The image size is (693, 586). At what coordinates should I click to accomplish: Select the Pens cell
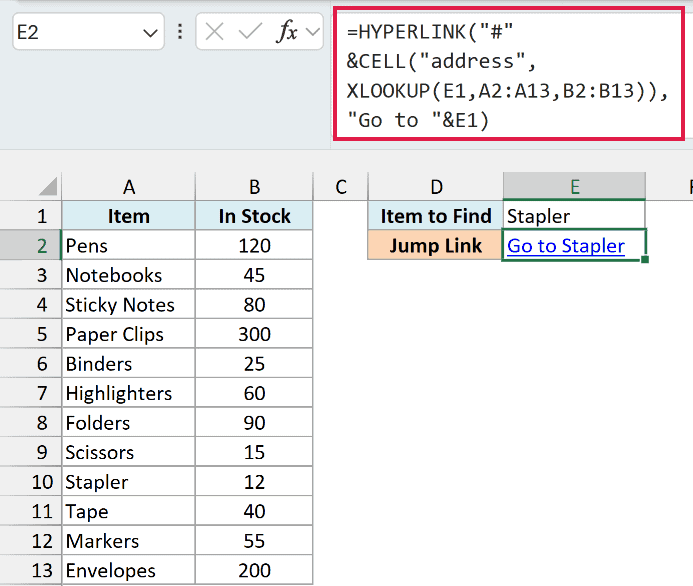tap(129, 245)
